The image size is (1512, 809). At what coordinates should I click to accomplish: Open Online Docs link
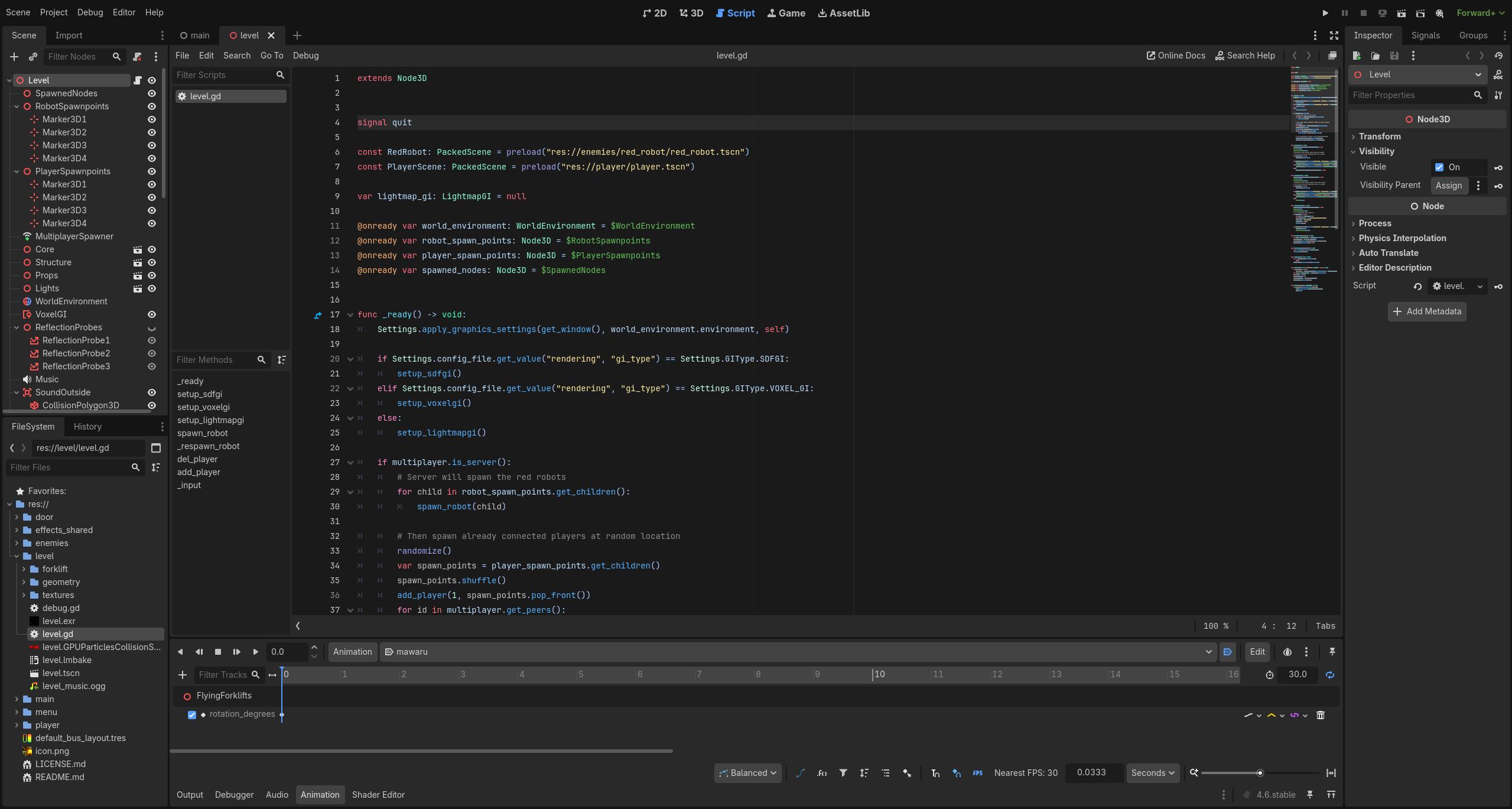(1176, 56)
